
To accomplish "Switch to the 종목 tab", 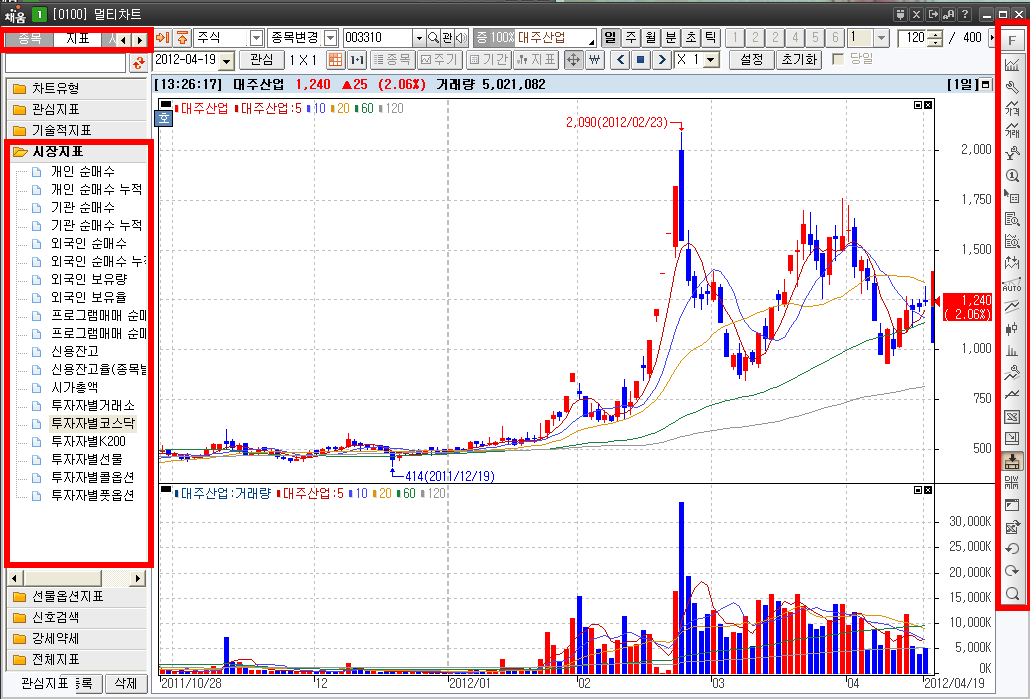I will 30,39.
